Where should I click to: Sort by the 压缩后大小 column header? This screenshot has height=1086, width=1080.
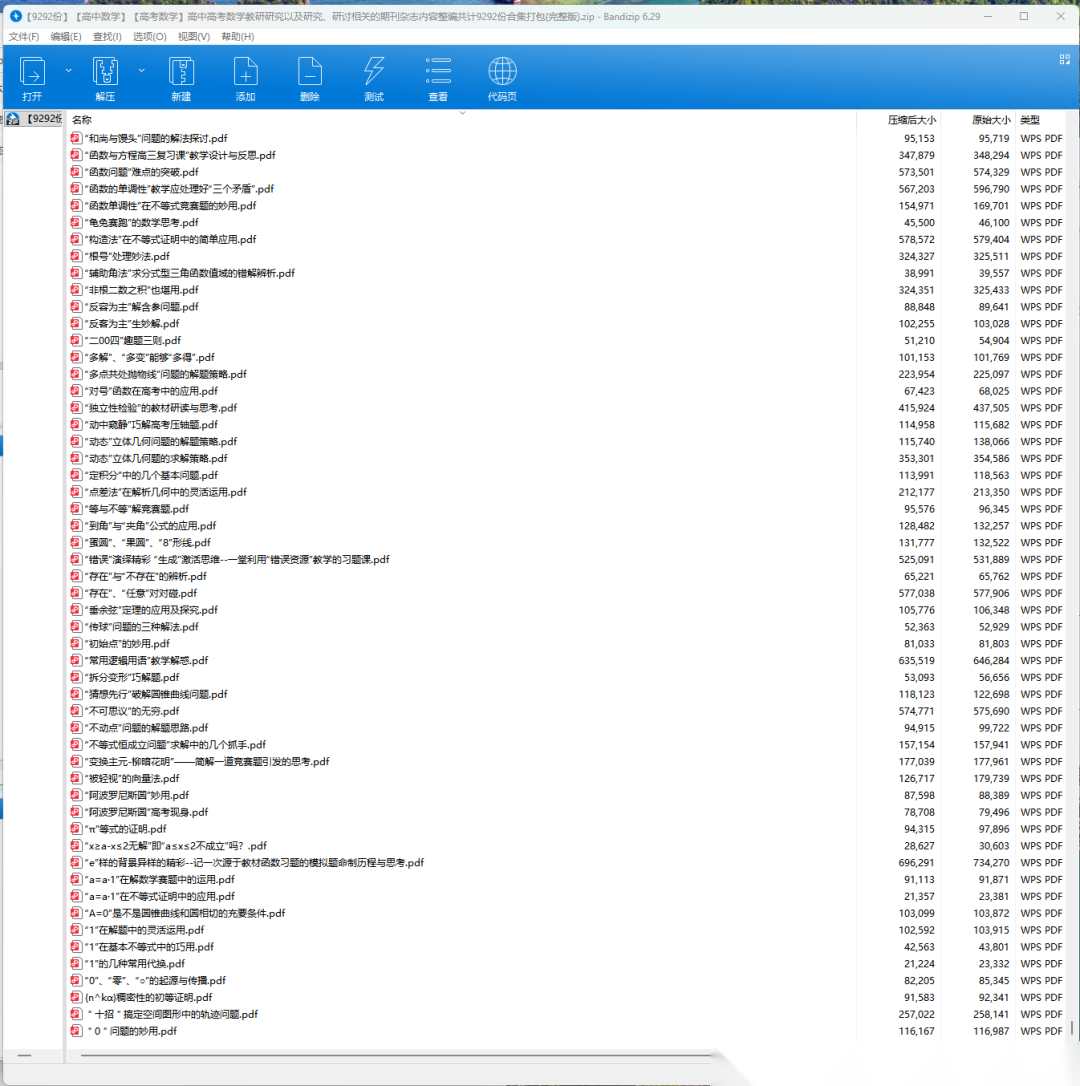click(911, 120)
